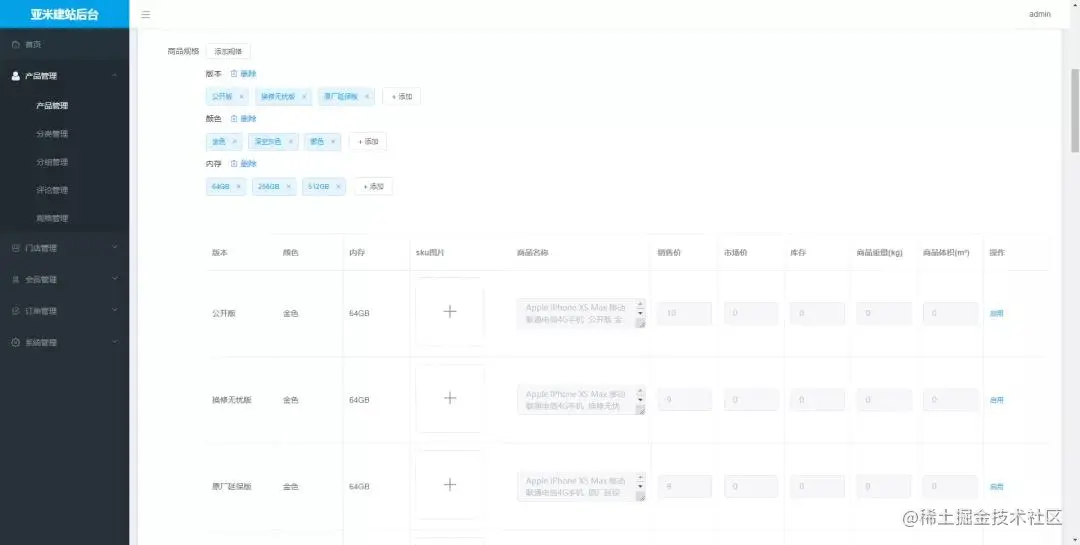Click the 销售价 column header
This screenshot has width=1080, height=545.
tap(669, 253)
